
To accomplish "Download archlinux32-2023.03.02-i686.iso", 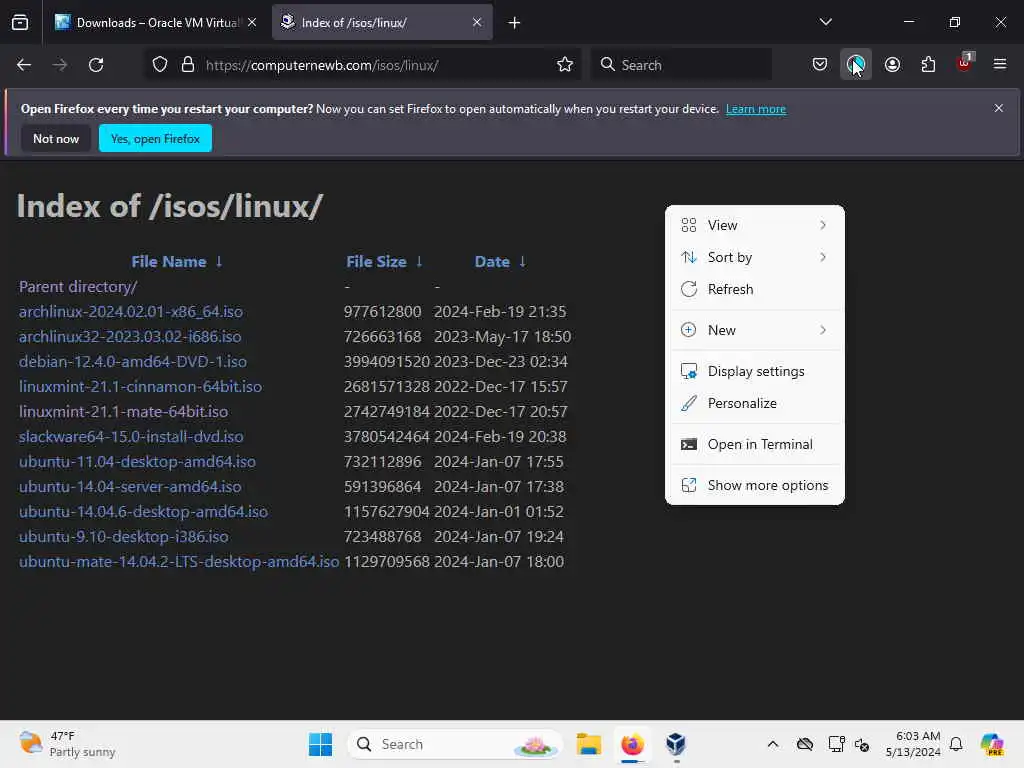I will [130, 336].
